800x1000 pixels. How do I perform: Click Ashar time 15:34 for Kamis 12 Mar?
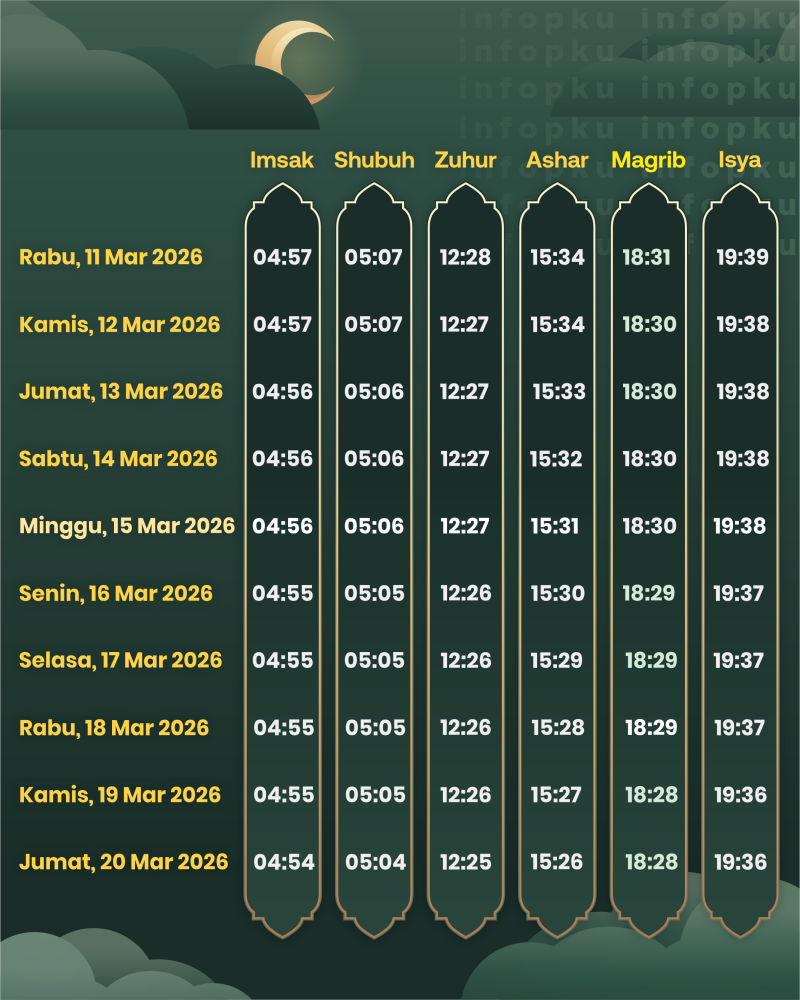(557, 325)
